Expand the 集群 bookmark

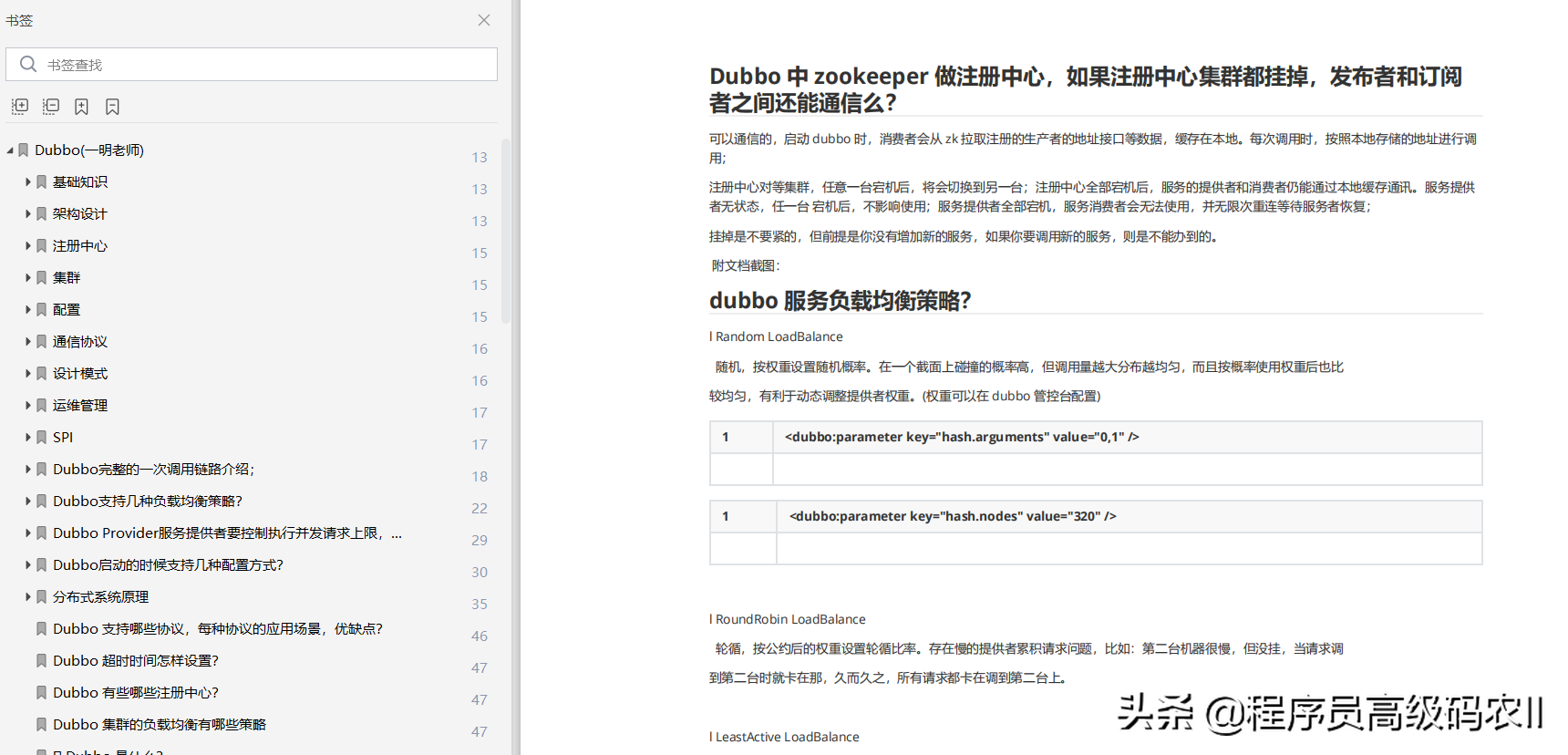28,278
